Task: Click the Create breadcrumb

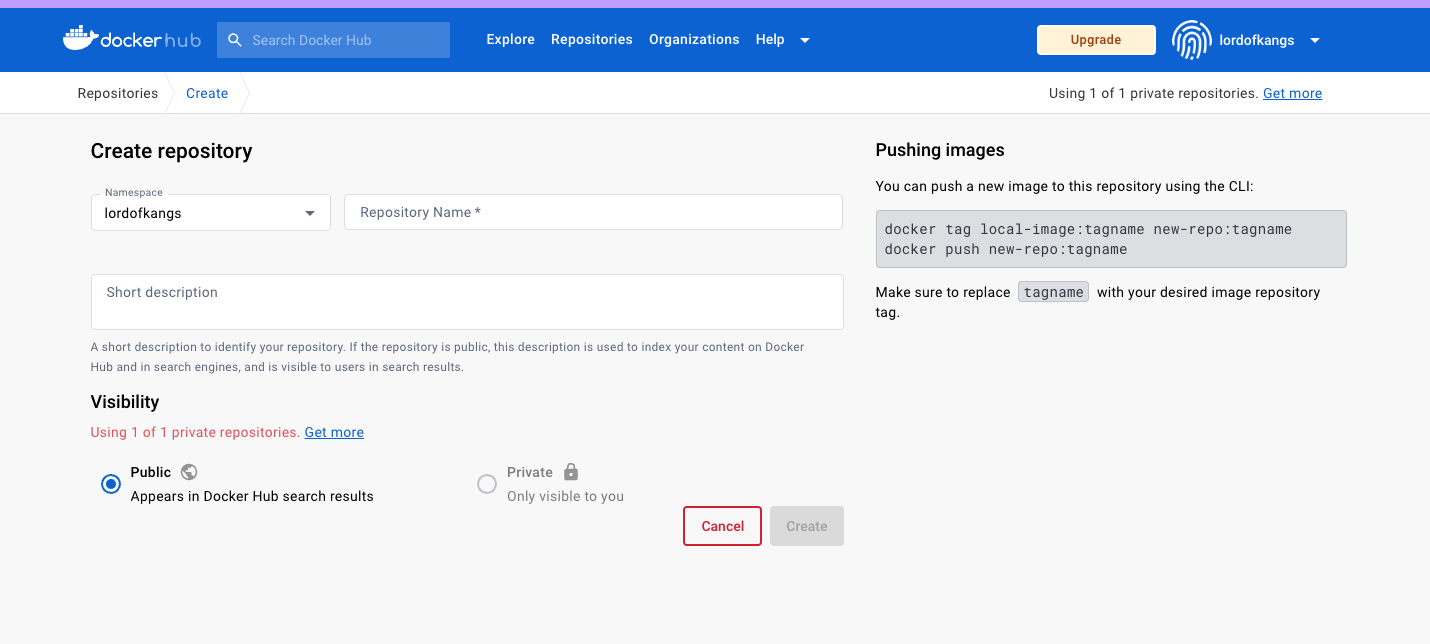Action: (x=207, y=93)
